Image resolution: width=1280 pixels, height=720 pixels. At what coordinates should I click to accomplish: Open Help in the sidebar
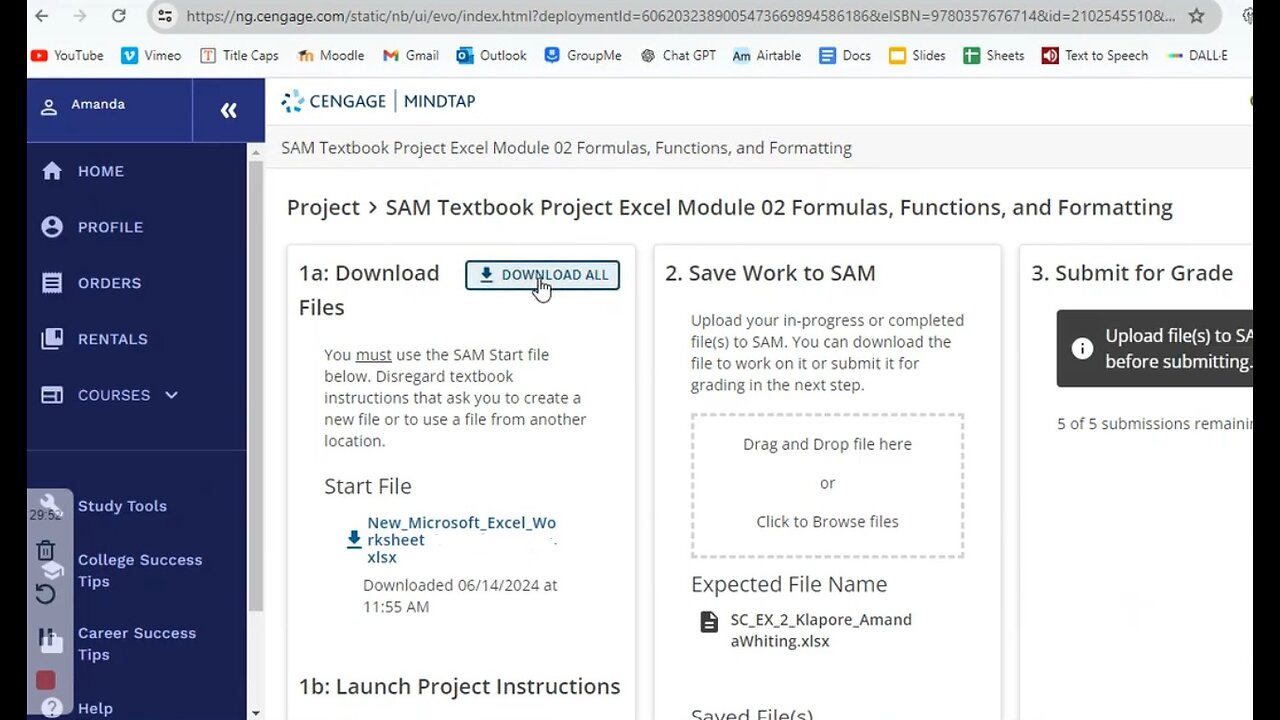coord(95,708)
